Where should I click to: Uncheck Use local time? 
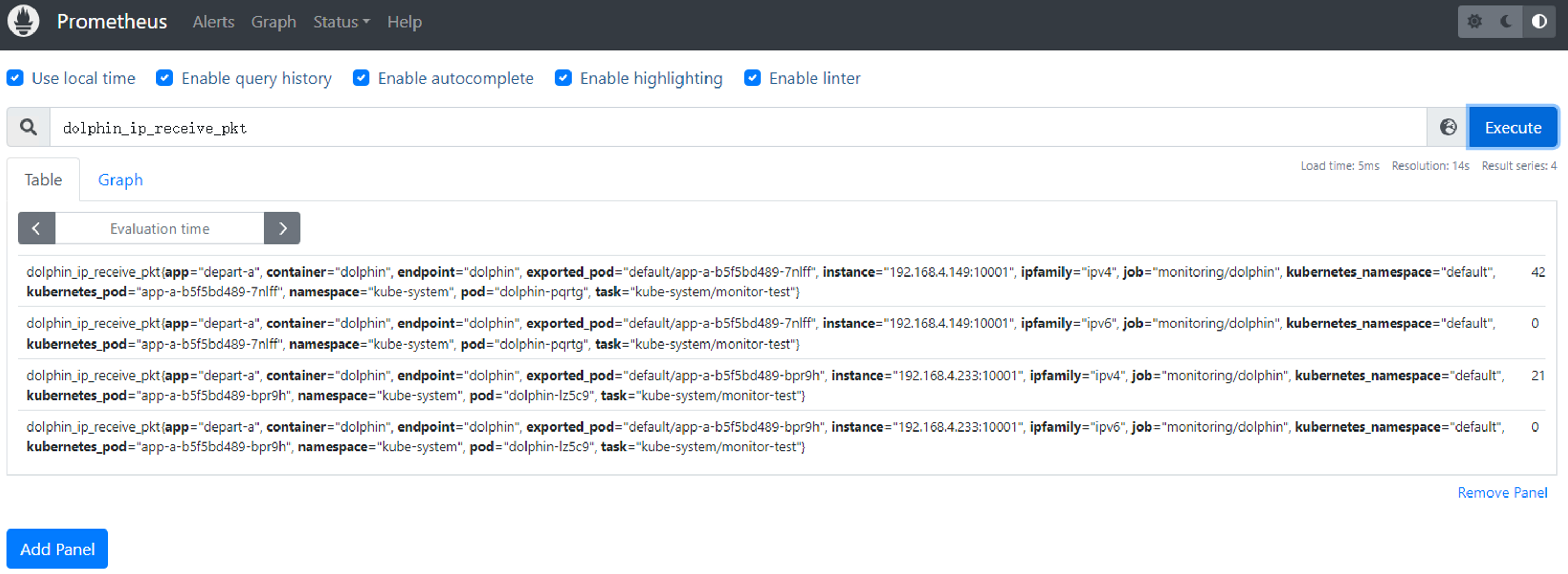point(15,78)
